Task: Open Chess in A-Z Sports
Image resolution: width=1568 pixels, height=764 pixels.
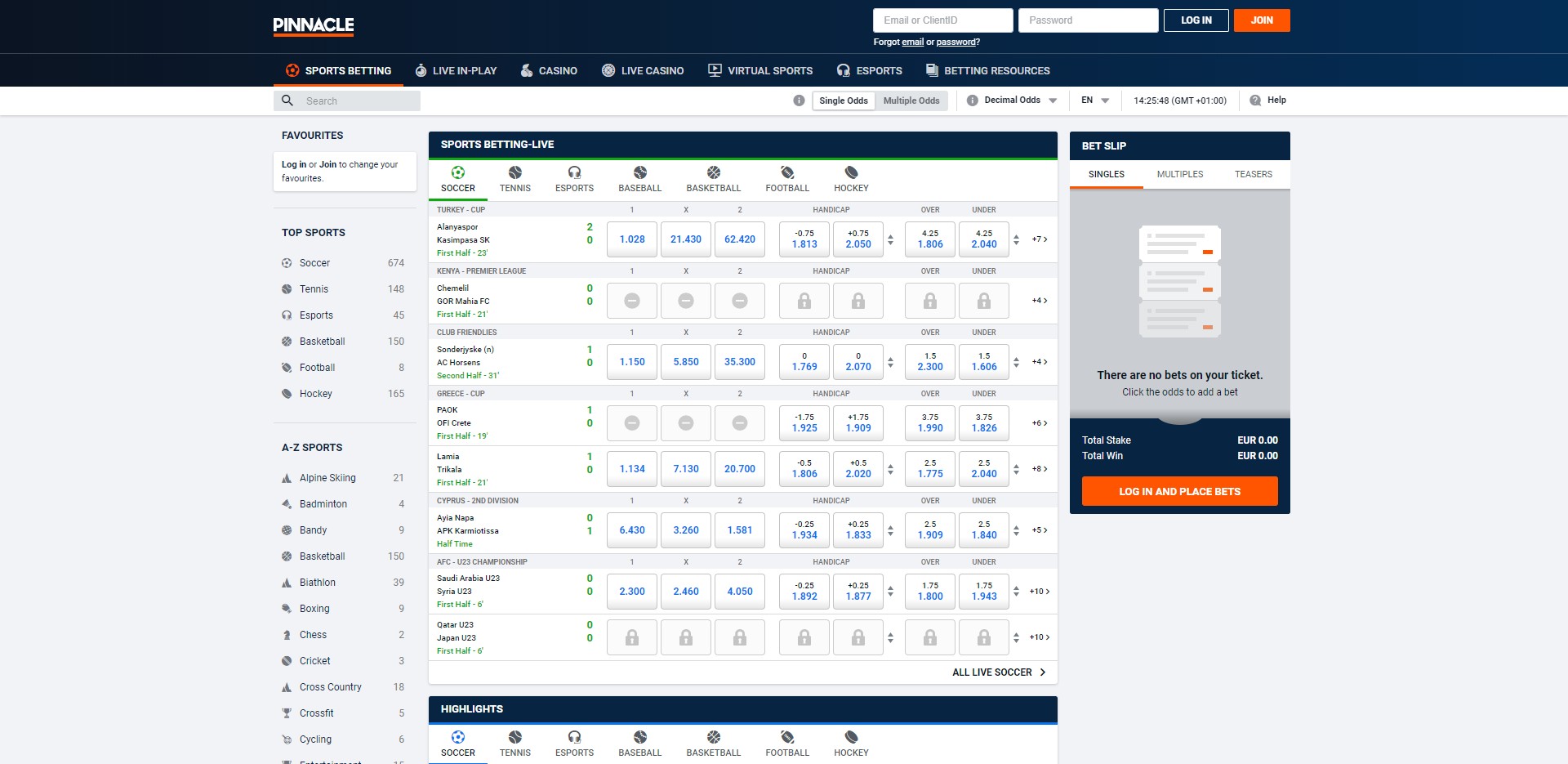Action: [343, 635]
